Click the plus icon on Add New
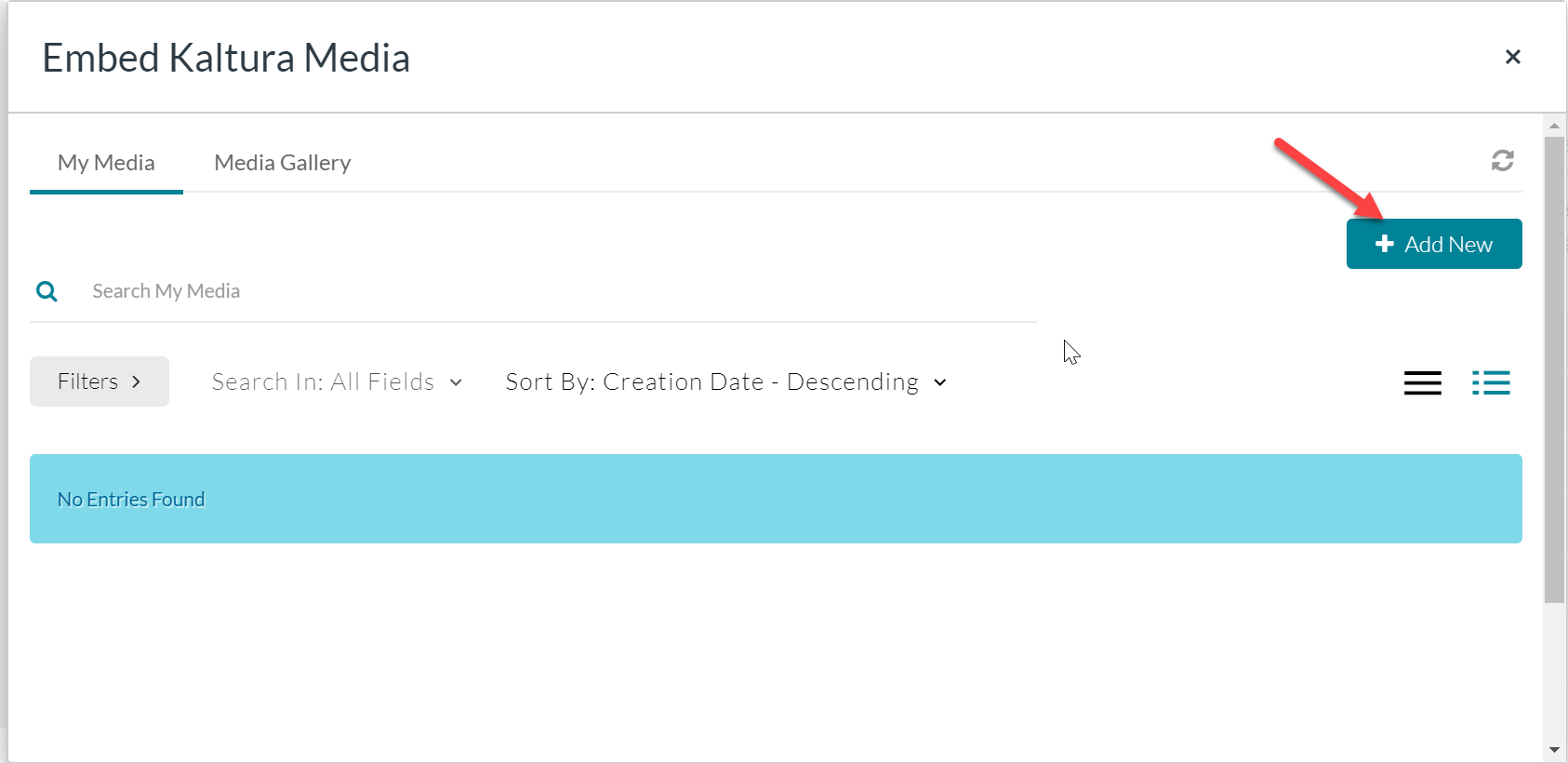The height and width of the screenshot is (763, 1568). [1385, 244]
